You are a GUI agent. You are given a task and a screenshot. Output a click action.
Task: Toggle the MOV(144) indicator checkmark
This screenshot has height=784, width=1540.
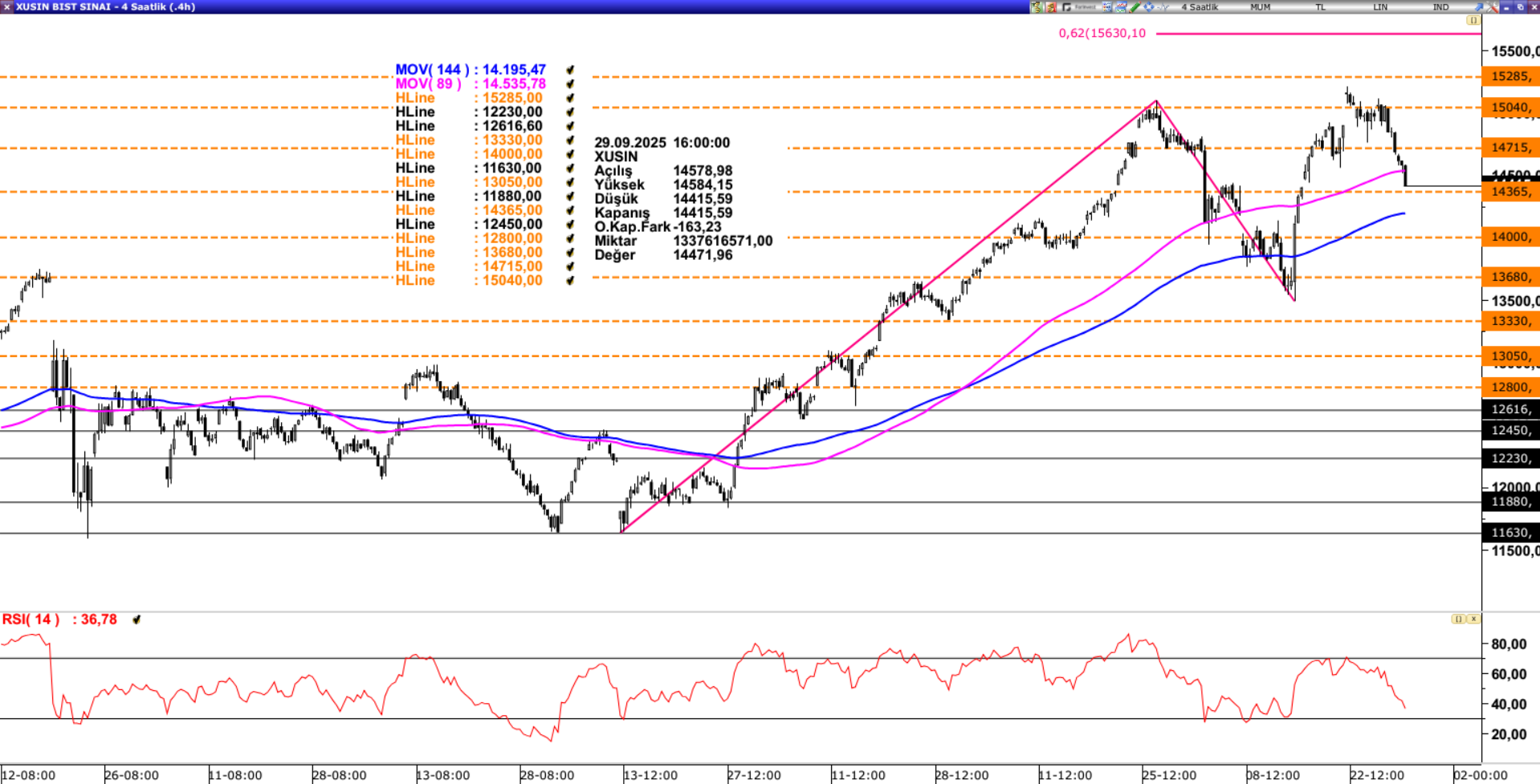(570, 71)
